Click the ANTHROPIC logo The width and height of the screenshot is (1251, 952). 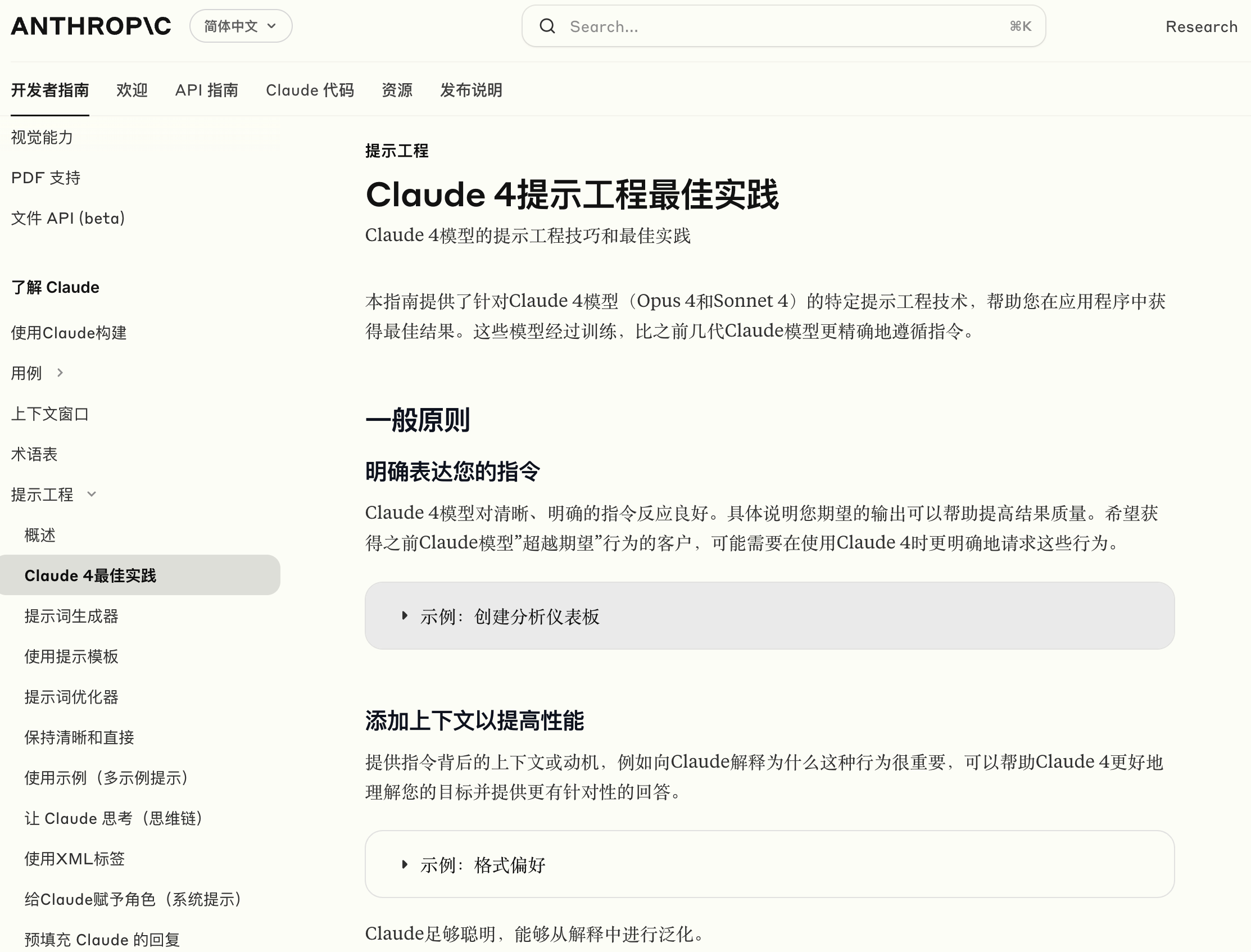coord(90,26)
